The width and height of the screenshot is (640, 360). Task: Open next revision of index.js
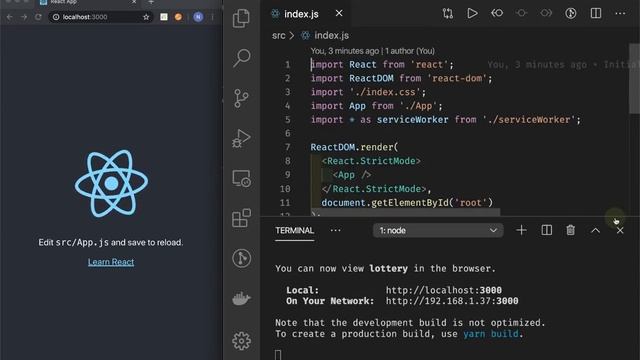click(x=546, y=13)
